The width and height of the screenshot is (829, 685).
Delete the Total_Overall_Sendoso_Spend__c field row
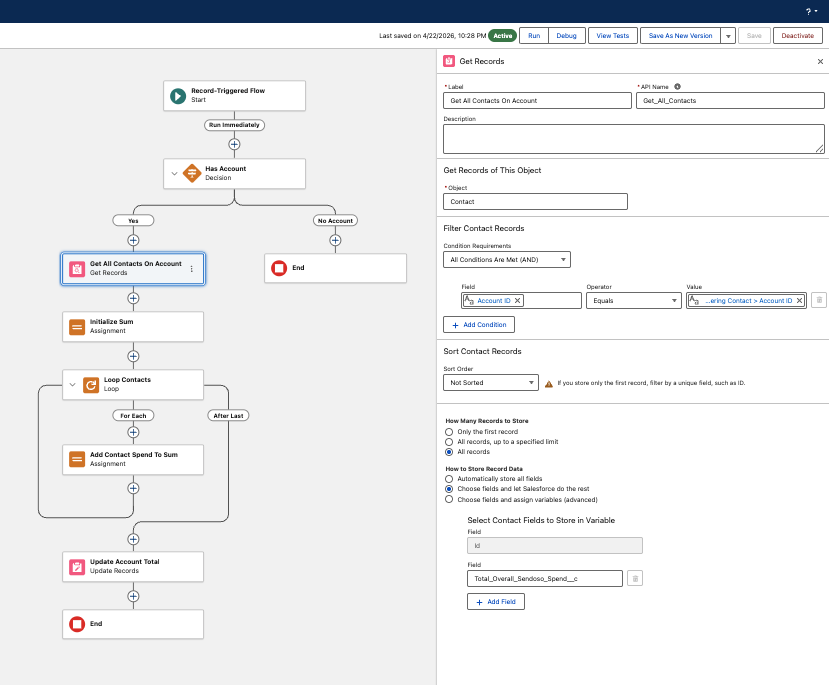tap(635, 578)
